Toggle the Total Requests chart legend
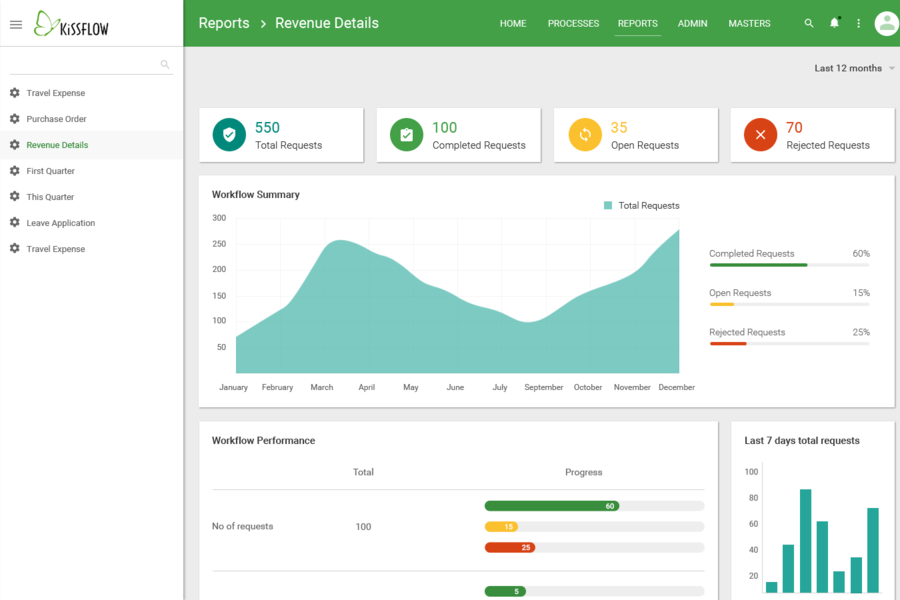 641,205
